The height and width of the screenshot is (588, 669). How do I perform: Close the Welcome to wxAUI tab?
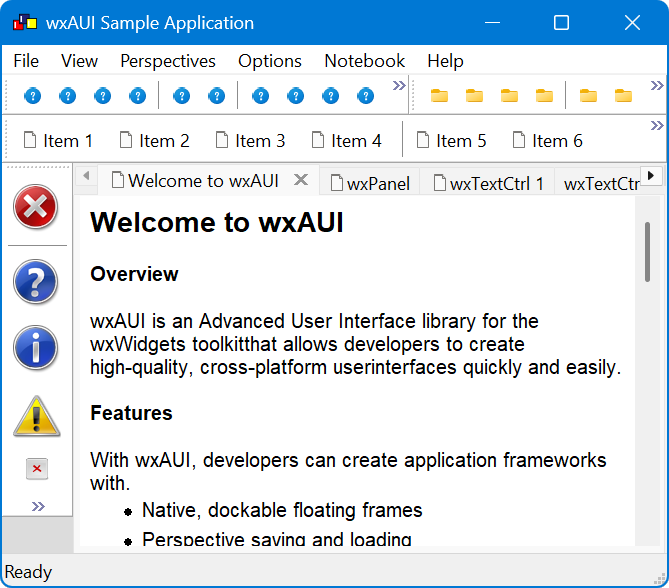click(301, 180)
